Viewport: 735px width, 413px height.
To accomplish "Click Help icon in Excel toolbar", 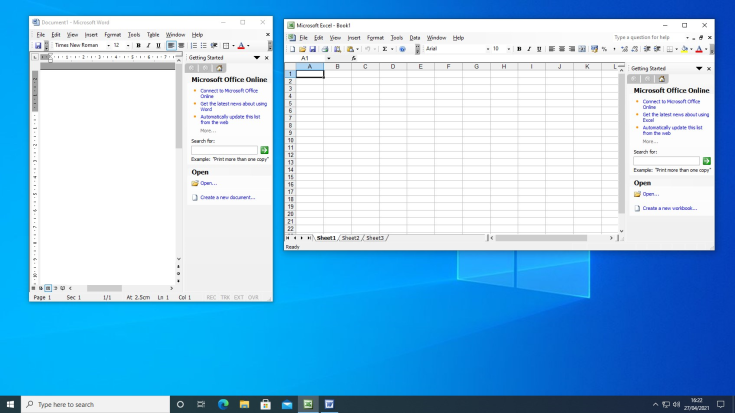I will (x=402, y=49).
